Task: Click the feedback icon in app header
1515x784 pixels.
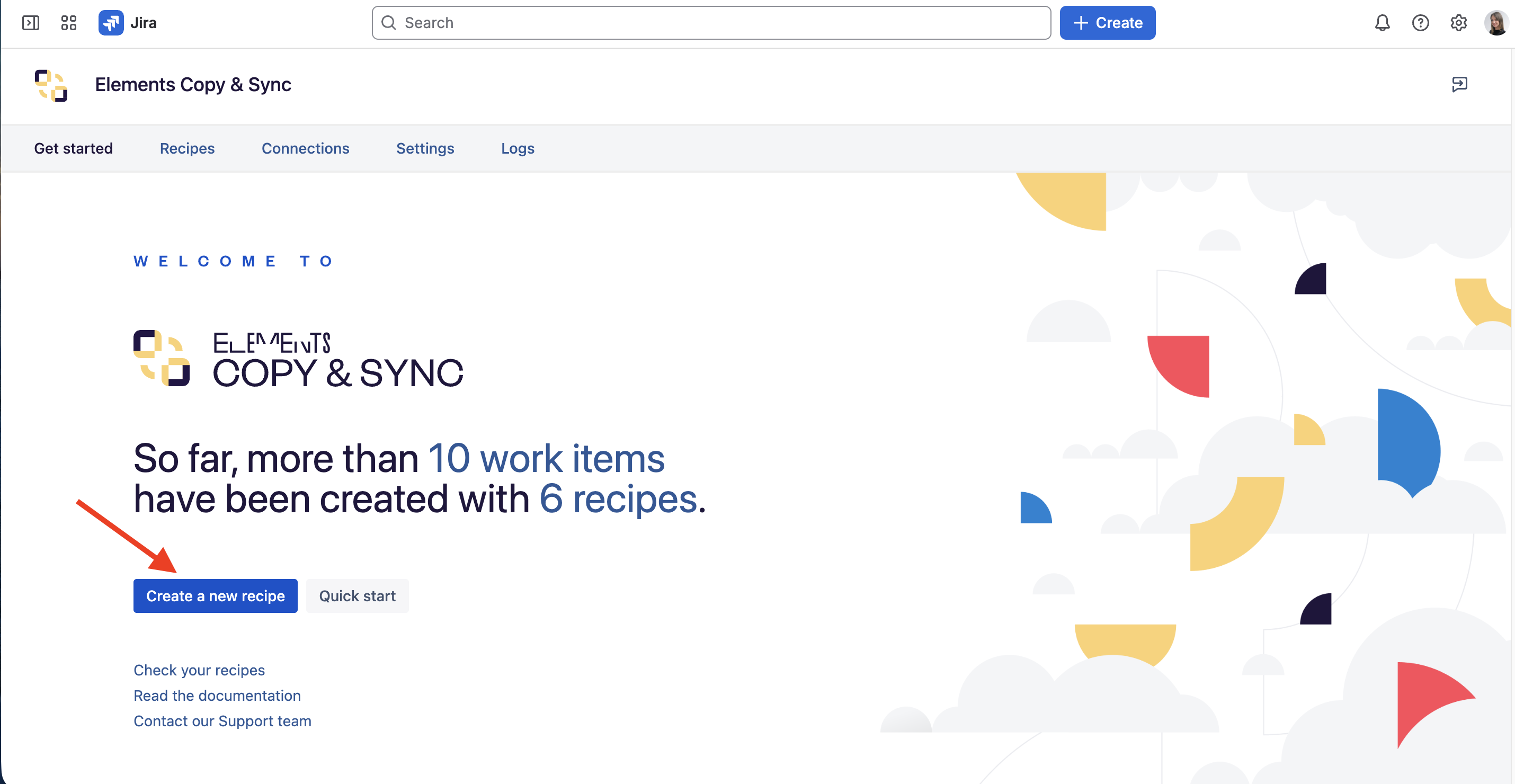Action: click(1459, 84)
